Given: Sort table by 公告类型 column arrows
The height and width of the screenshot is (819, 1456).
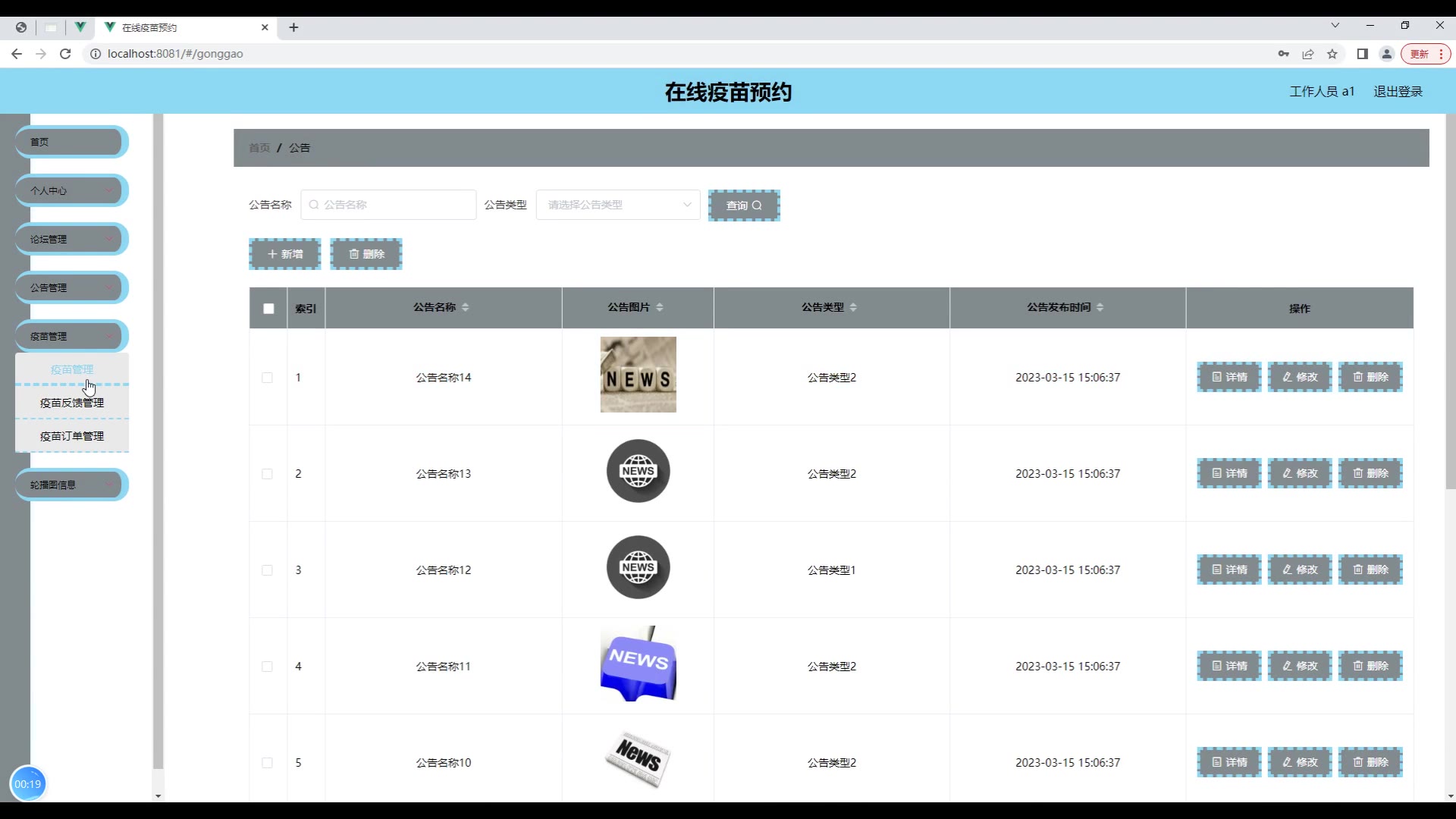Looking at the screenshot, I should (853, 307).
